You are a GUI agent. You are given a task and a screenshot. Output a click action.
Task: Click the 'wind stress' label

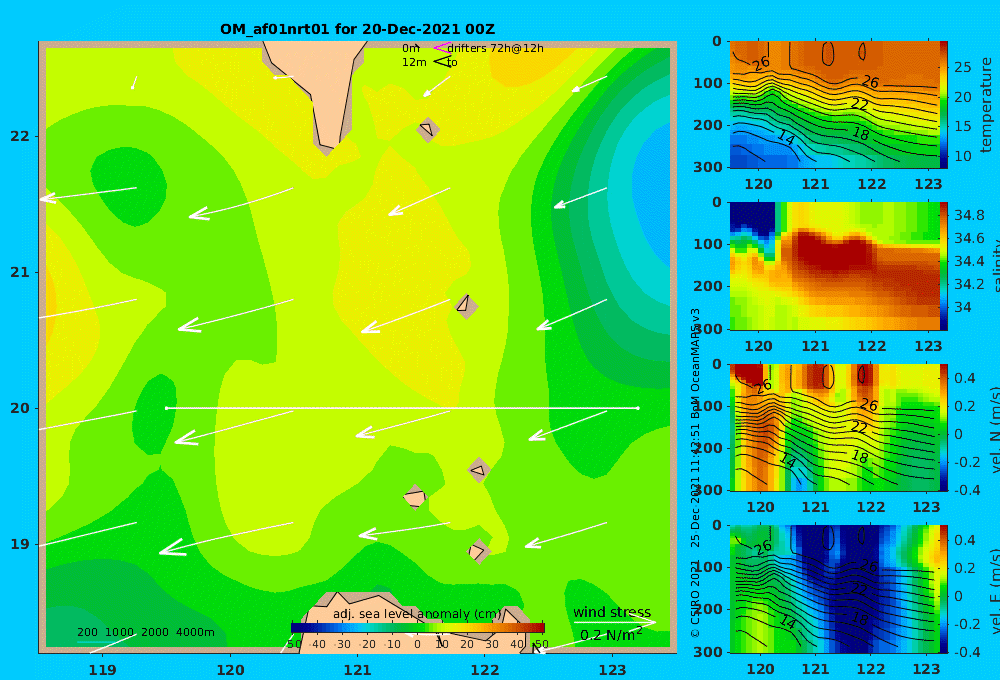[612, 612]
